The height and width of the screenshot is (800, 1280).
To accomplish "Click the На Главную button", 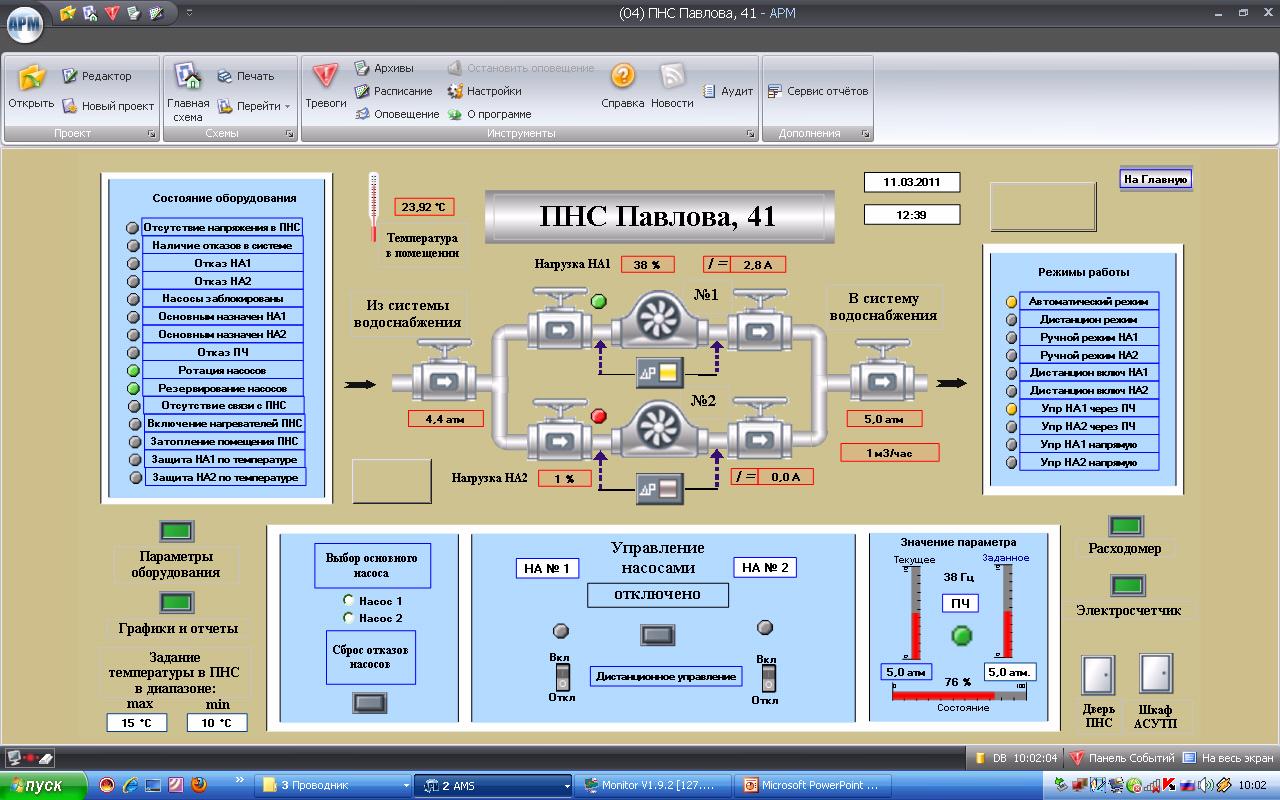I will click(1155, 179).
